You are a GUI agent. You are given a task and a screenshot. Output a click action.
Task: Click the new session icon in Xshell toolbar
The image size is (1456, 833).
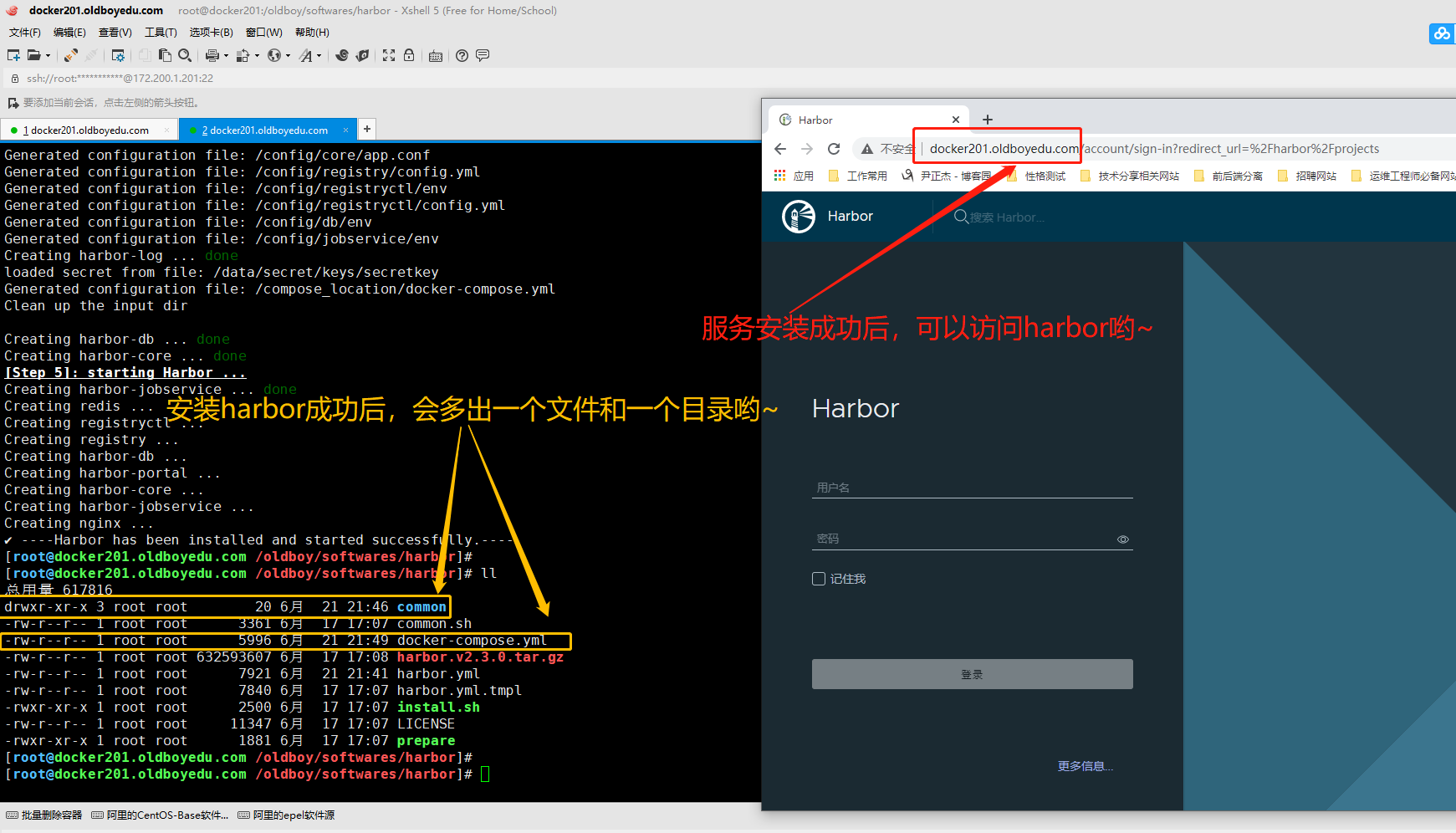[x=13, y=55]
